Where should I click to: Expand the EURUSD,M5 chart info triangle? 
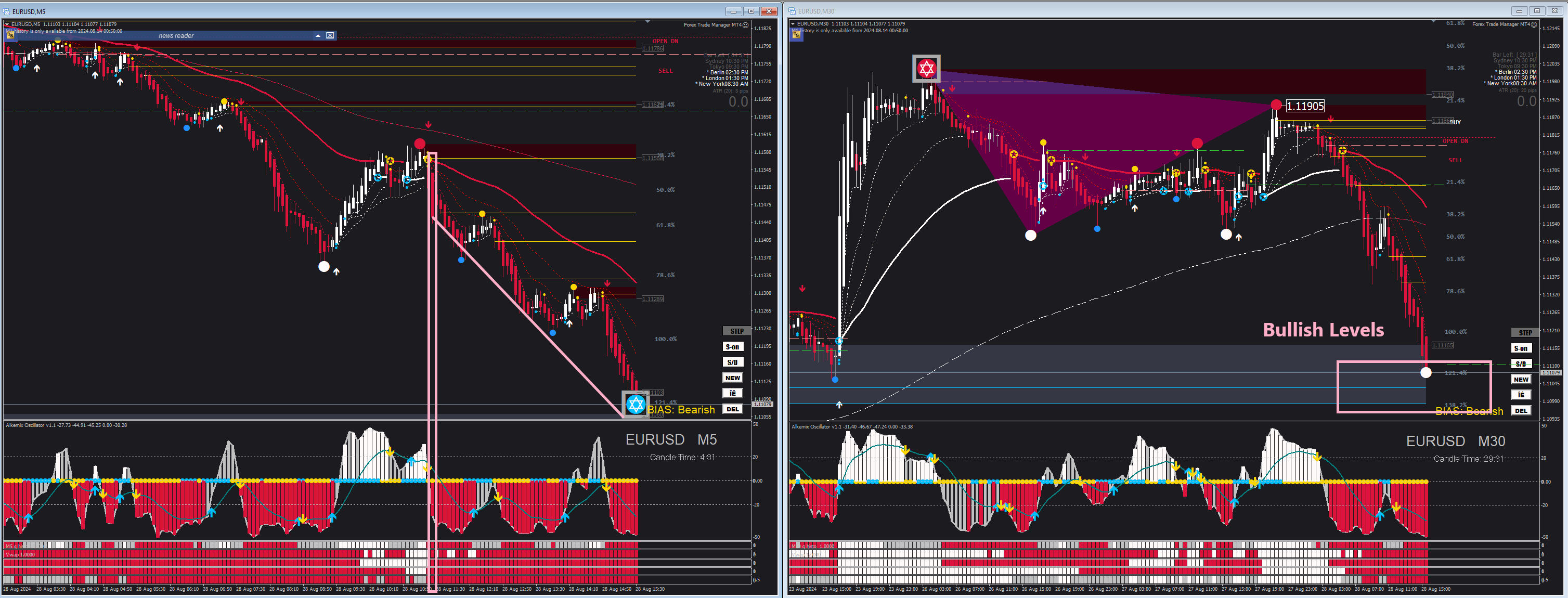point(7,24)
